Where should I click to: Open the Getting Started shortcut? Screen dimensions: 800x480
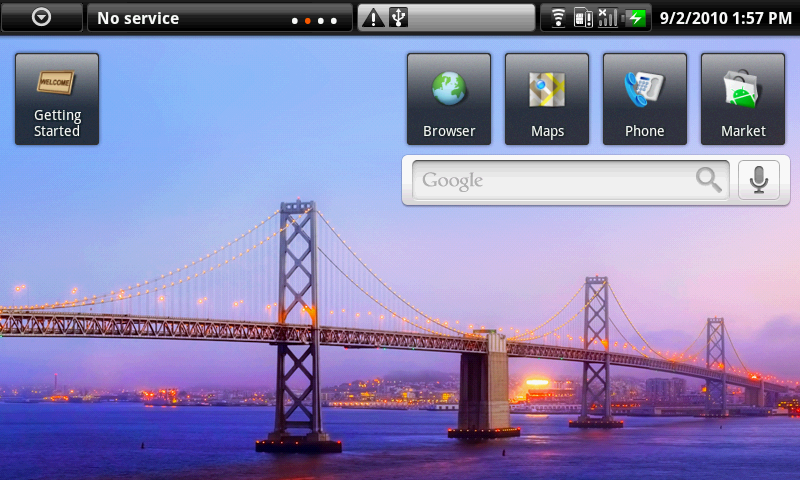coord(57,99)
